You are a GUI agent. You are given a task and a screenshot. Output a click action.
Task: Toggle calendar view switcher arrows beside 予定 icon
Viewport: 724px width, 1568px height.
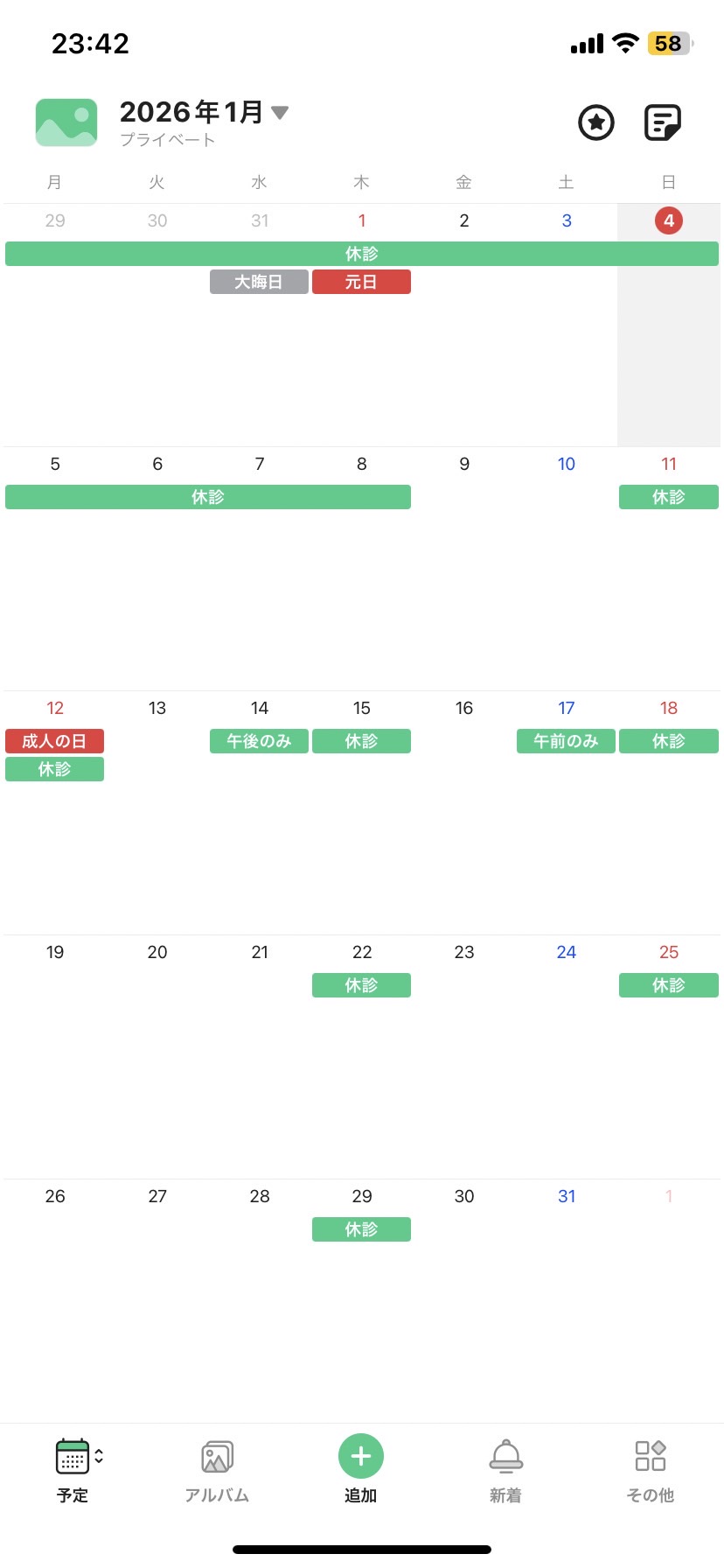(99, 1456)
